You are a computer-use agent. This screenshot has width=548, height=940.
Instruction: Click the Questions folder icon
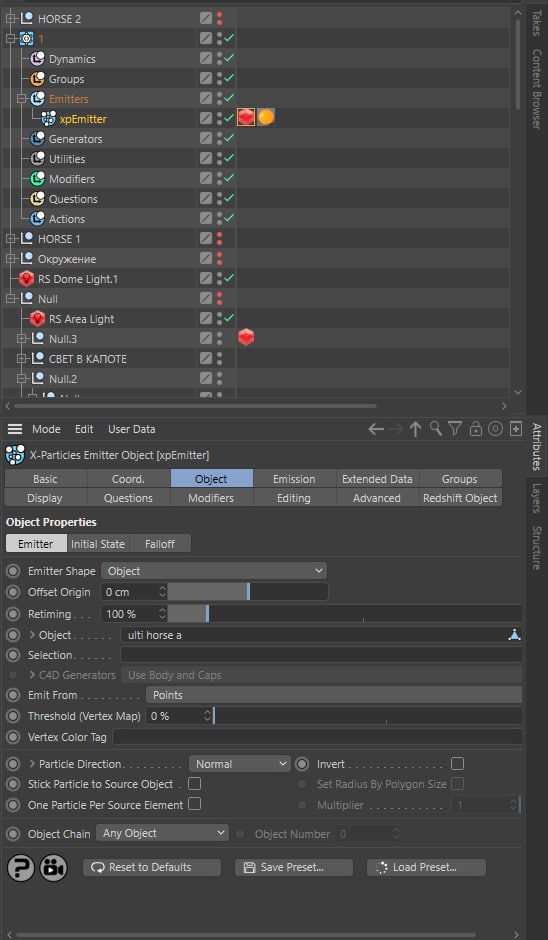coord(38,198)
